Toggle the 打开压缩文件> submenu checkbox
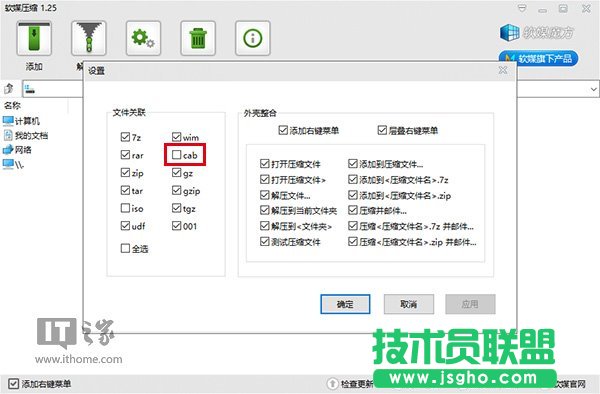 [x=264, y=179]
